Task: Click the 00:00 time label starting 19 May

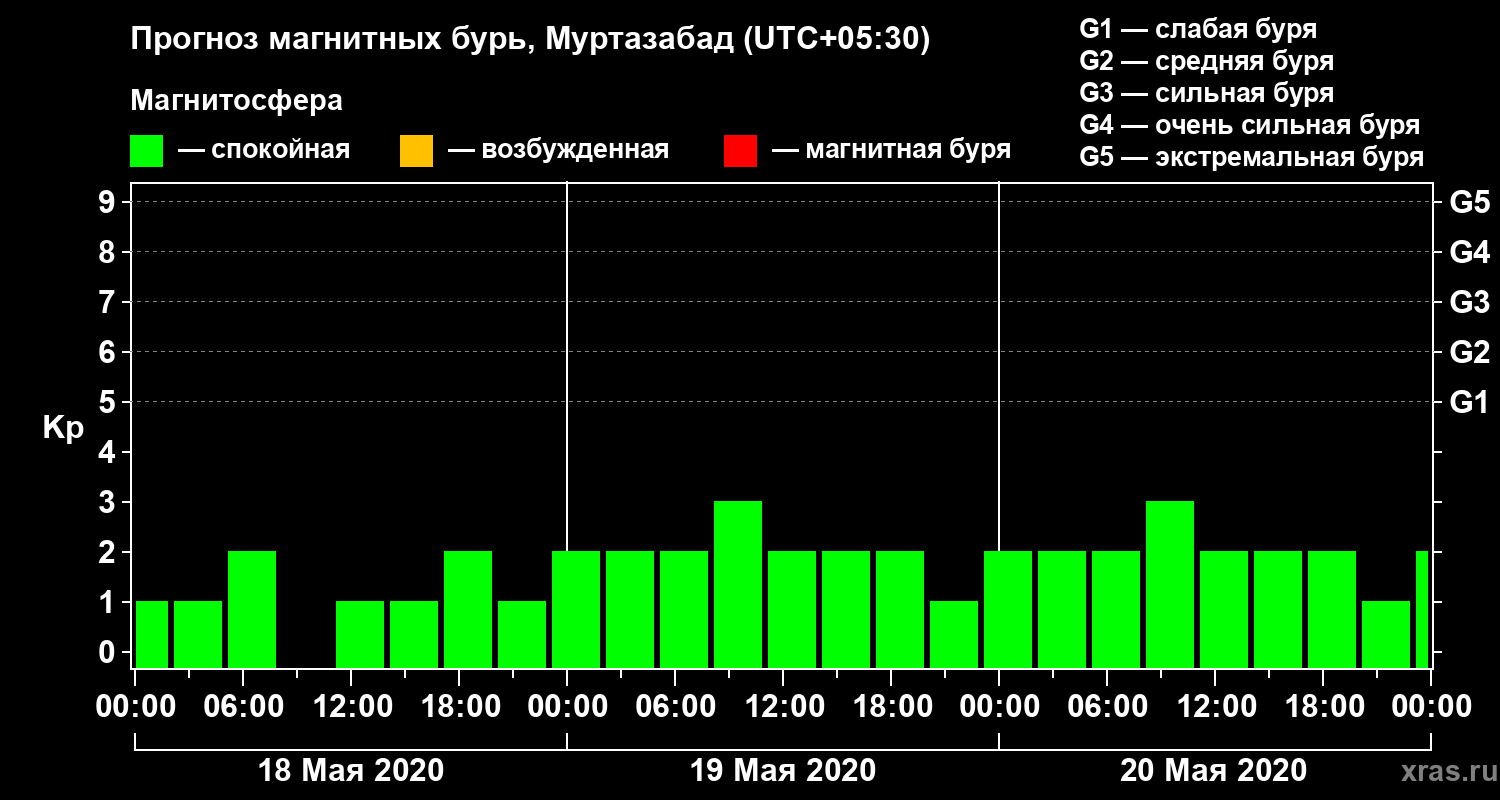Action: tap(567, 706)
